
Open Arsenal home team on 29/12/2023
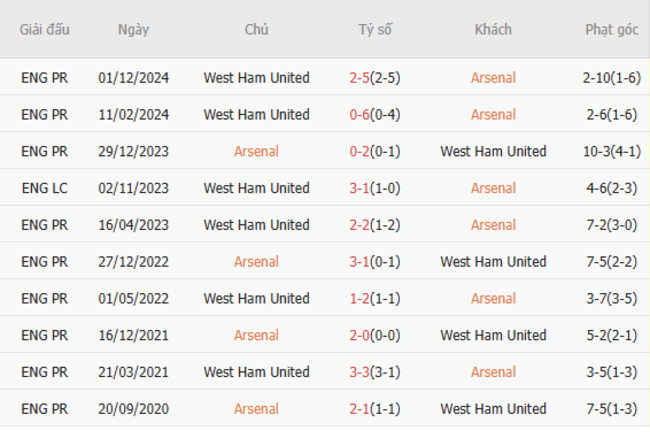[x=256, y=152]
